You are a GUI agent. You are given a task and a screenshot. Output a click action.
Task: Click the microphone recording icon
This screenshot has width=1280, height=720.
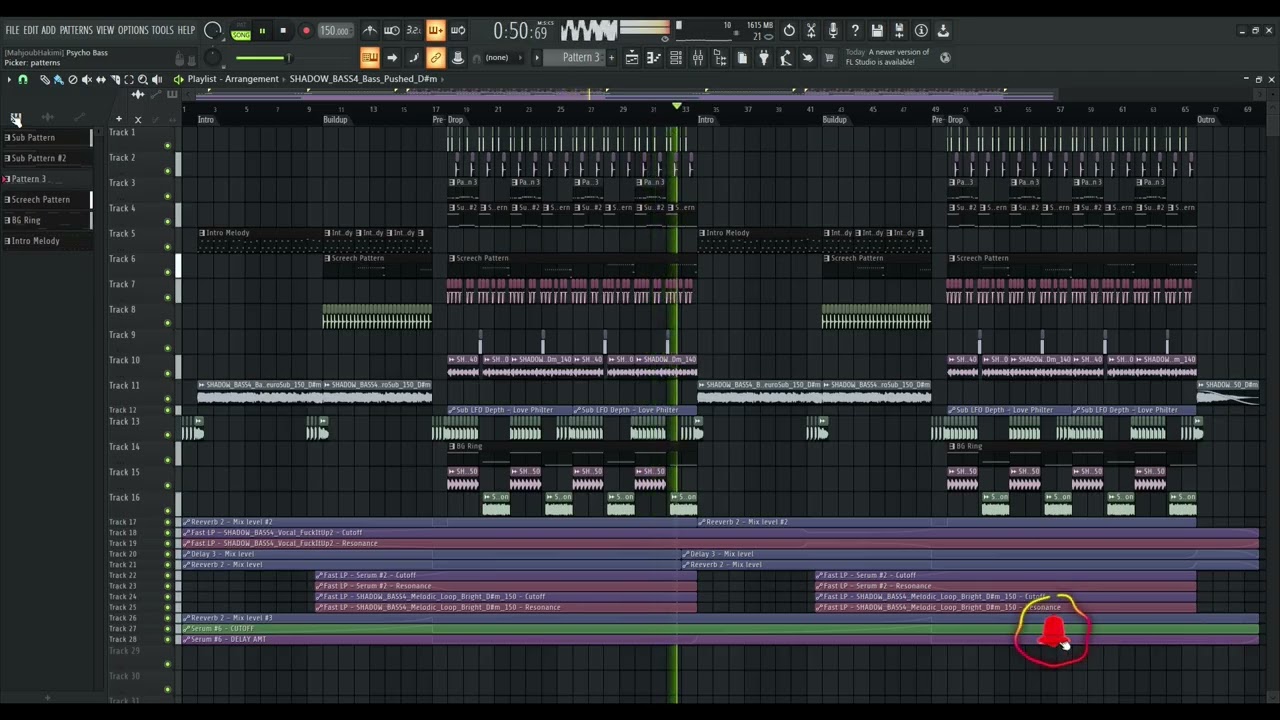point(833,30)
